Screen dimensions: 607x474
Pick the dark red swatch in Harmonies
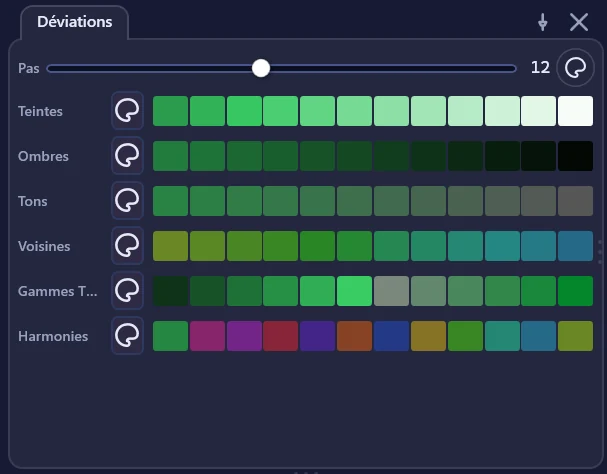(x=281, y=336)
